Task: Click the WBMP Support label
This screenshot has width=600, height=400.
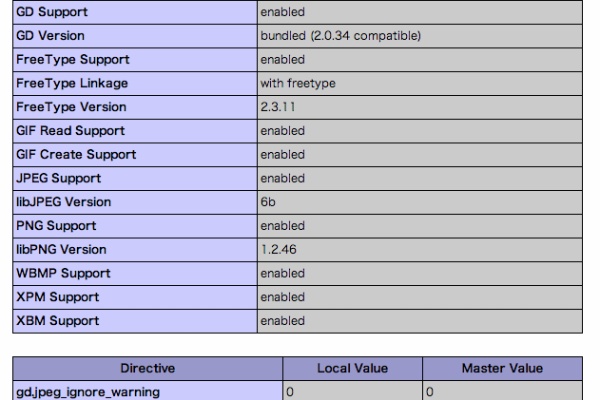Action: coord(63,273)
